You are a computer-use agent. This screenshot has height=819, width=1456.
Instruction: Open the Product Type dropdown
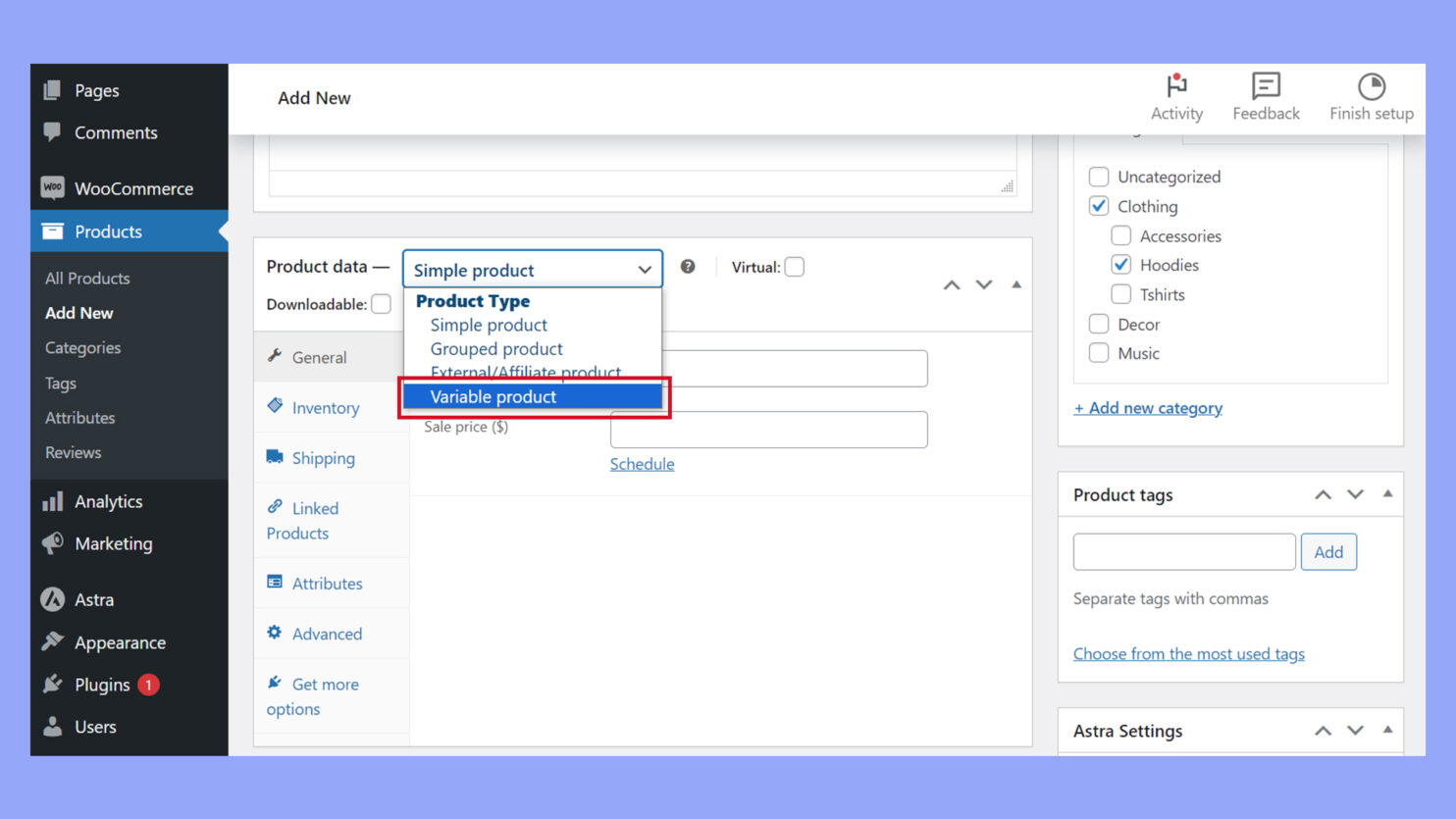tap(532, 268)
